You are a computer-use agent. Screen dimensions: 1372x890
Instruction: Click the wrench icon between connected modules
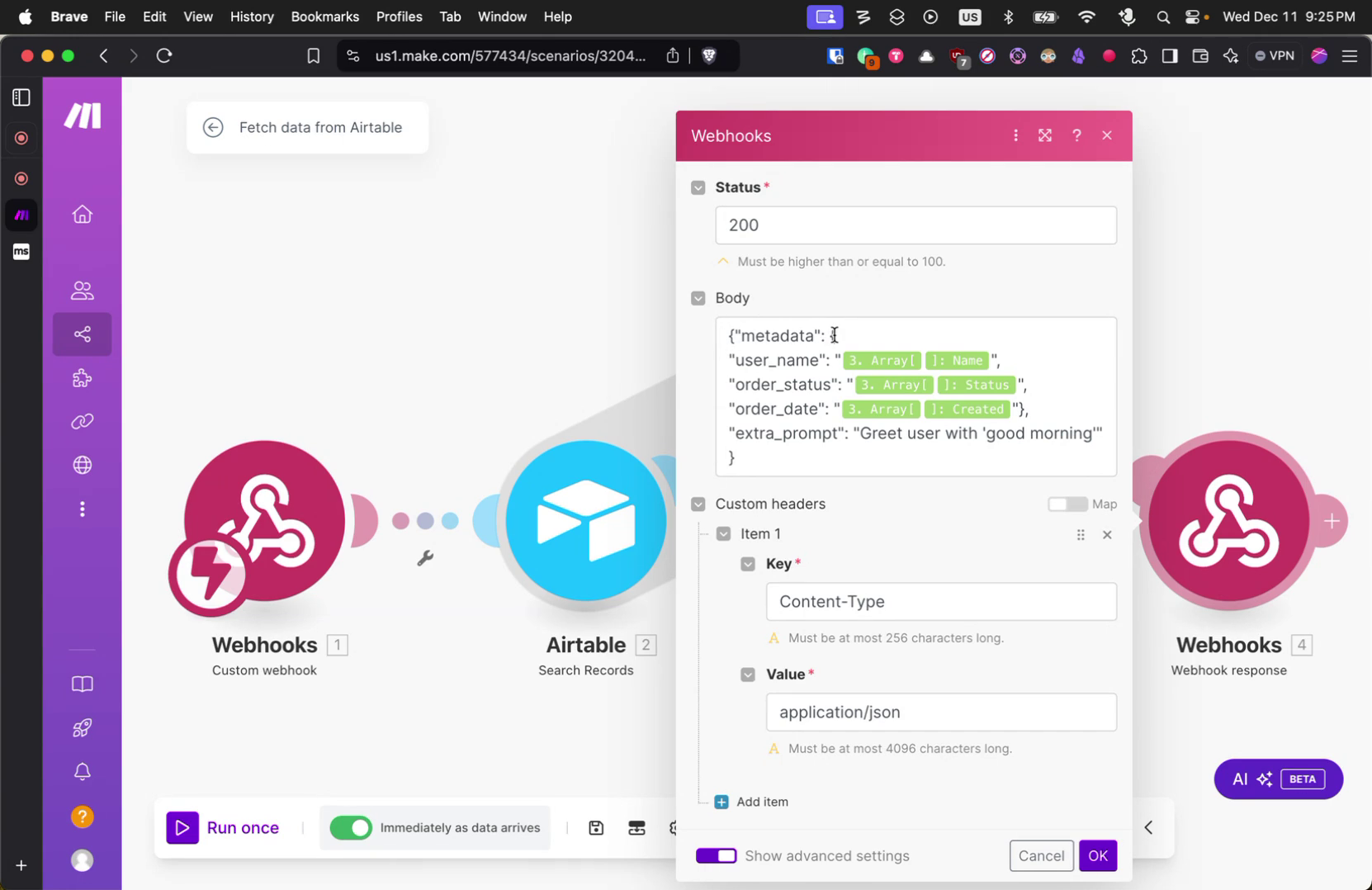[x=425, y=557]
